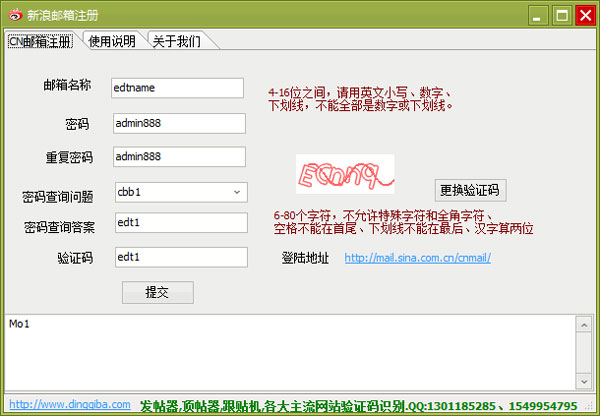Open the mail.sina.com.cn/cnmail login link
This screenshot has width=600, height=416.
pos(417,257)
